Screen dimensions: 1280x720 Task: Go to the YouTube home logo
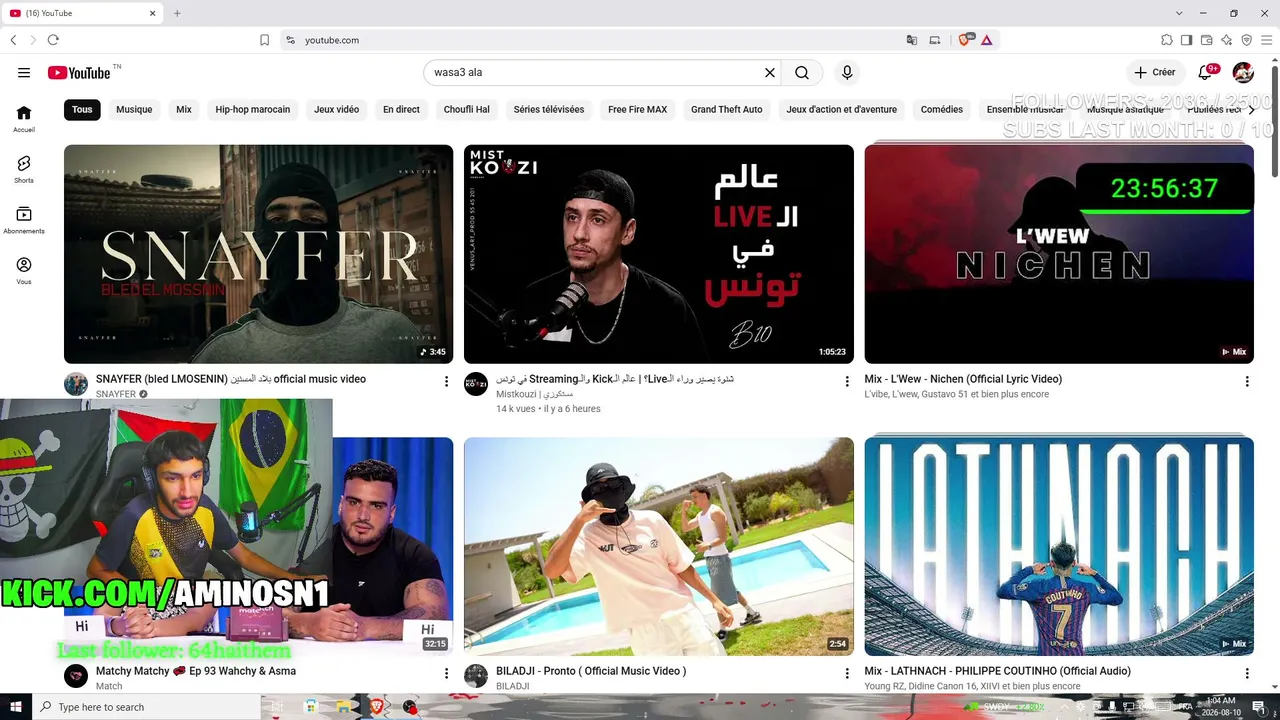coord(79,73)
